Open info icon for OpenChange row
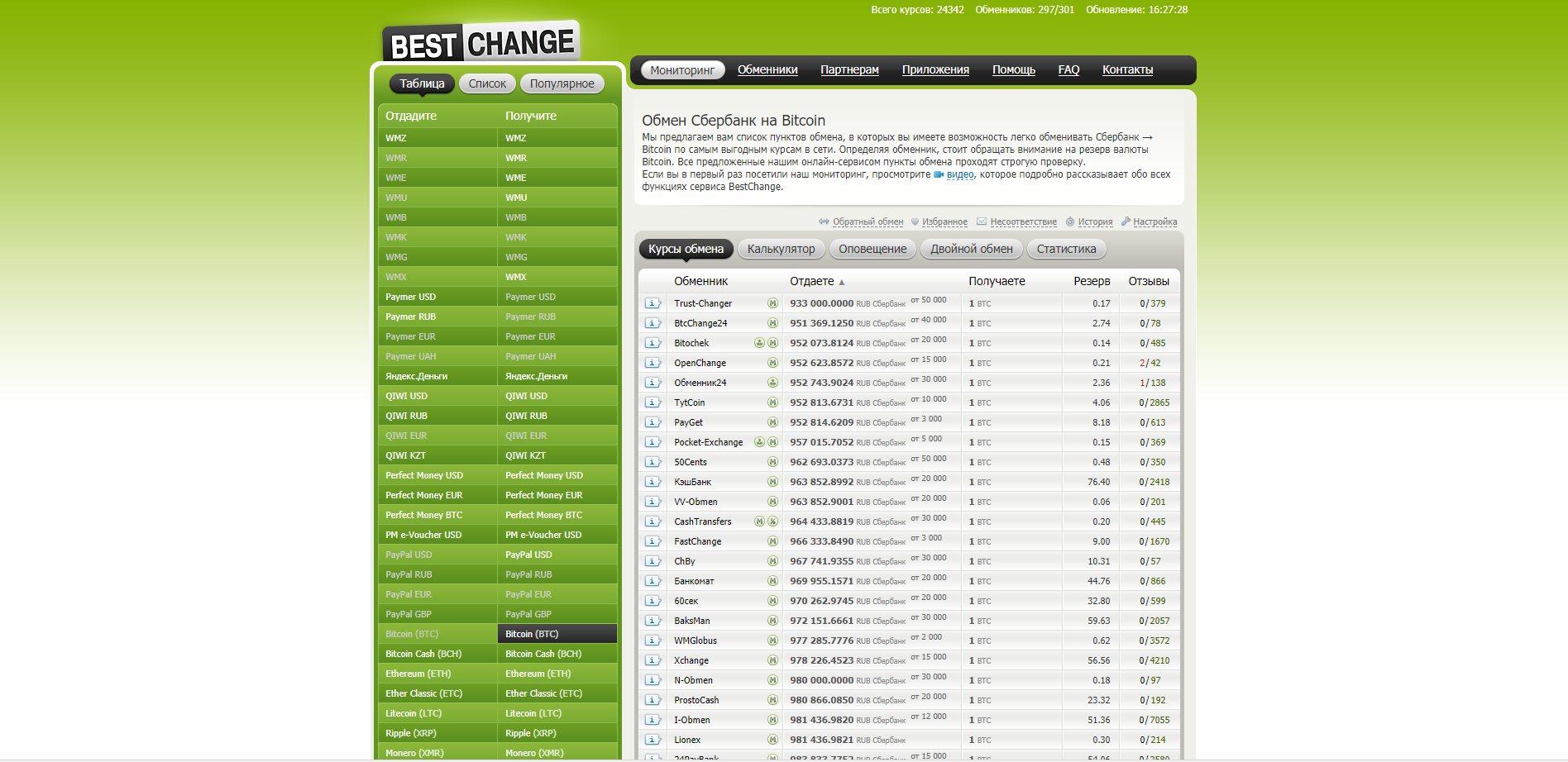 [653, 363]
